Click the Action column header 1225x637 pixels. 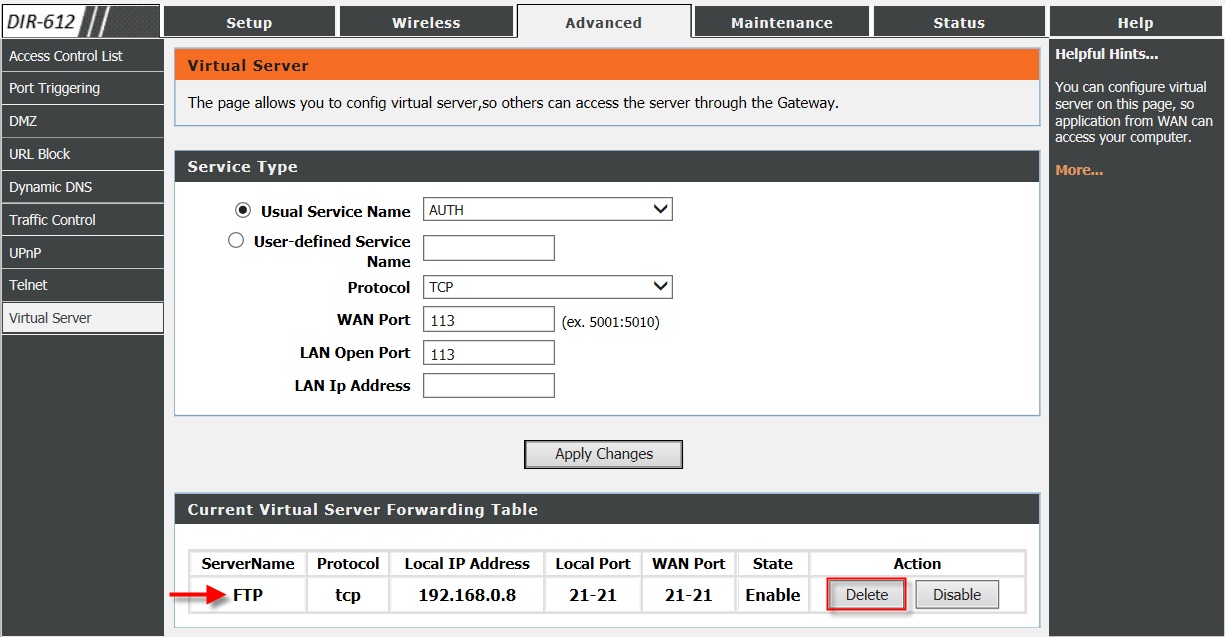coord(917,564)
